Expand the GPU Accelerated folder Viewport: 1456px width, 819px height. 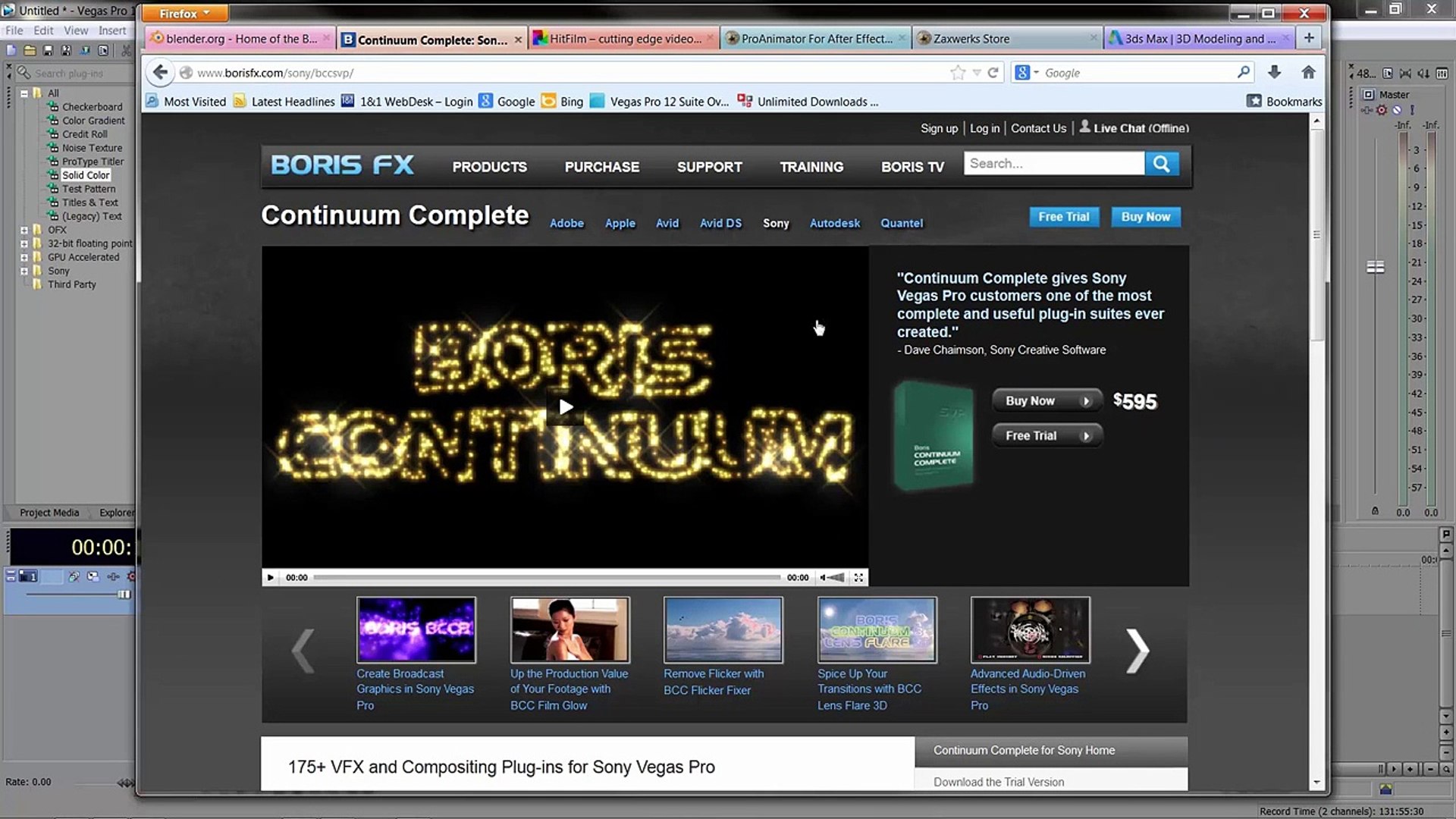pos(24,257)
